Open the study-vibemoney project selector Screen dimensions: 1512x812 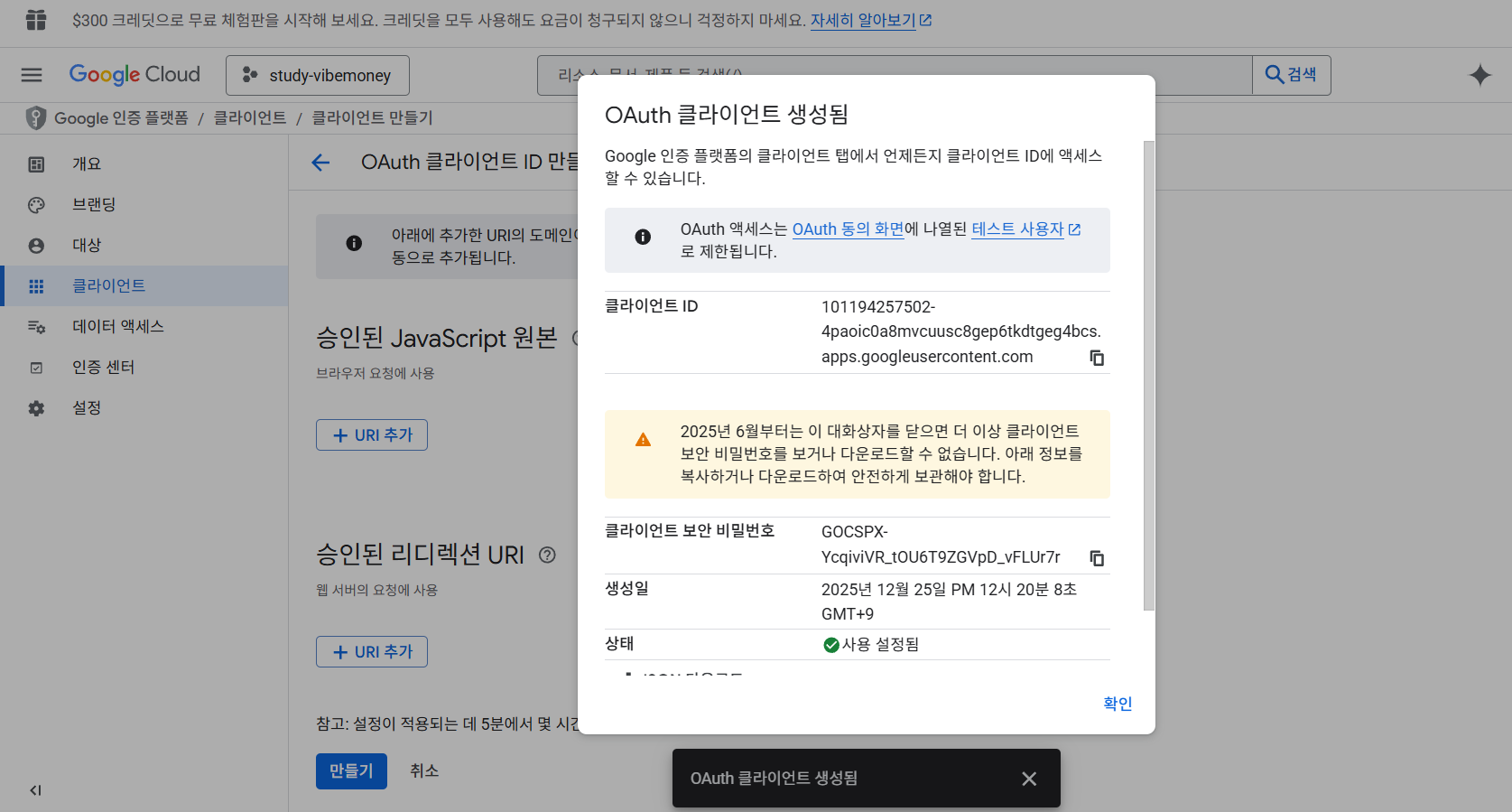(x=318, y=75)
